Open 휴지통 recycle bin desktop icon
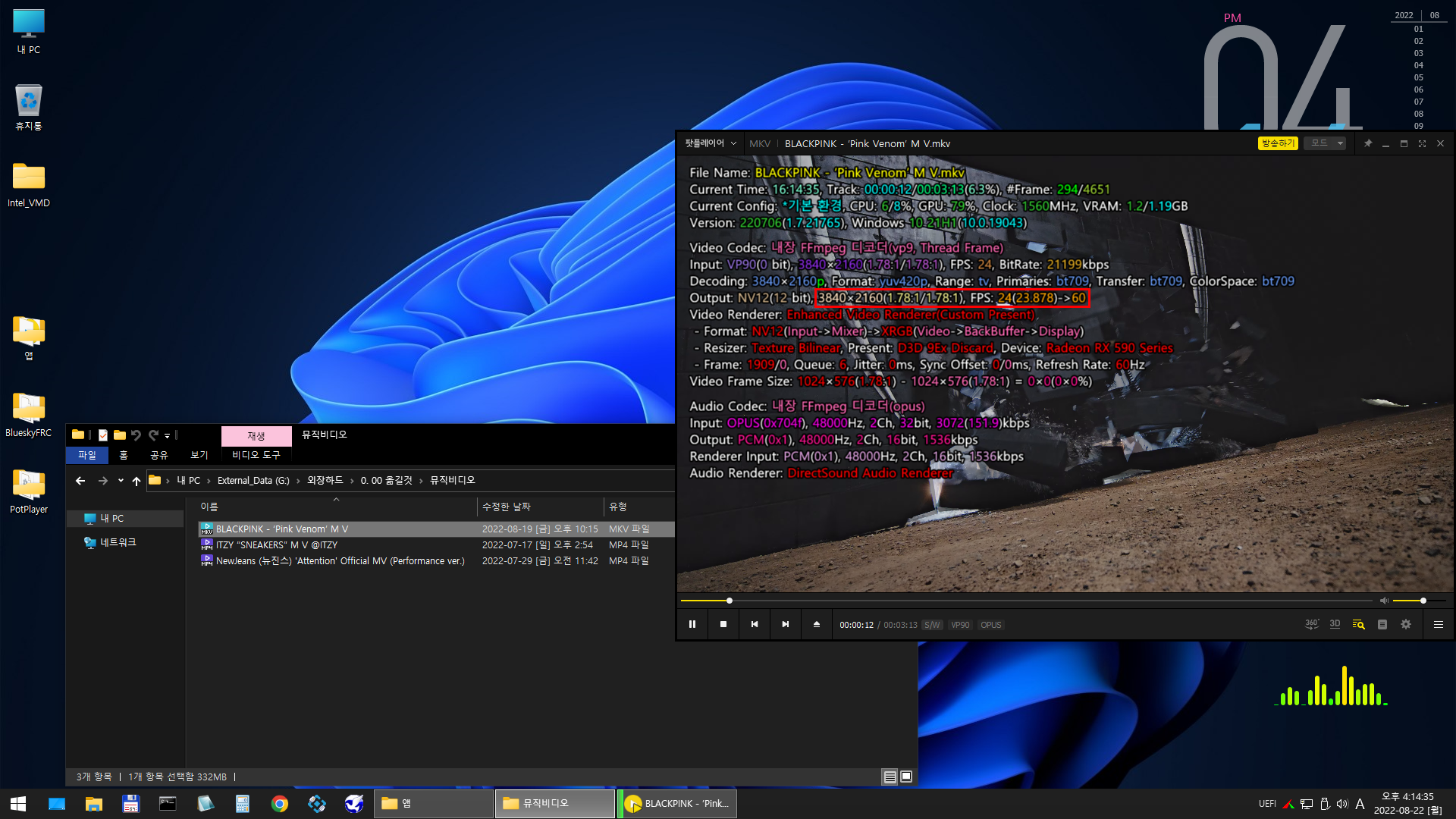Screen dimensions: 1456x819 point(29,107)
